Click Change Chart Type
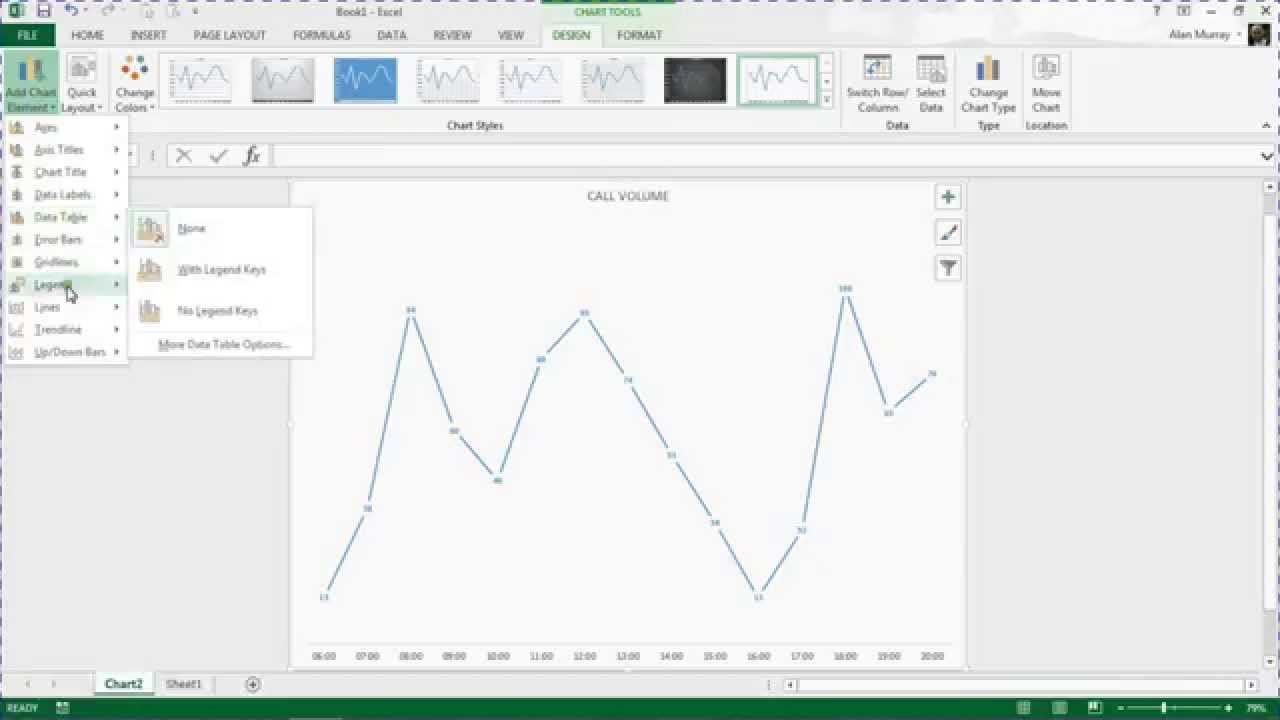Screen dimensions: 1280x720 coord(988,84)
